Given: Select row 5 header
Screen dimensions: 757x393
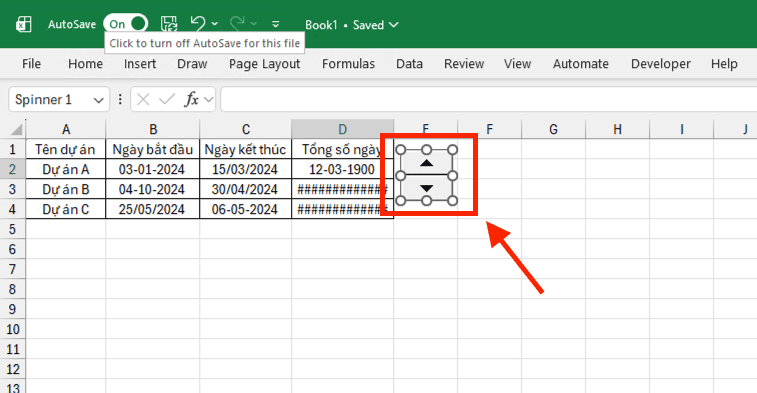Looking at the screenshot, I should tap(13, 229).
